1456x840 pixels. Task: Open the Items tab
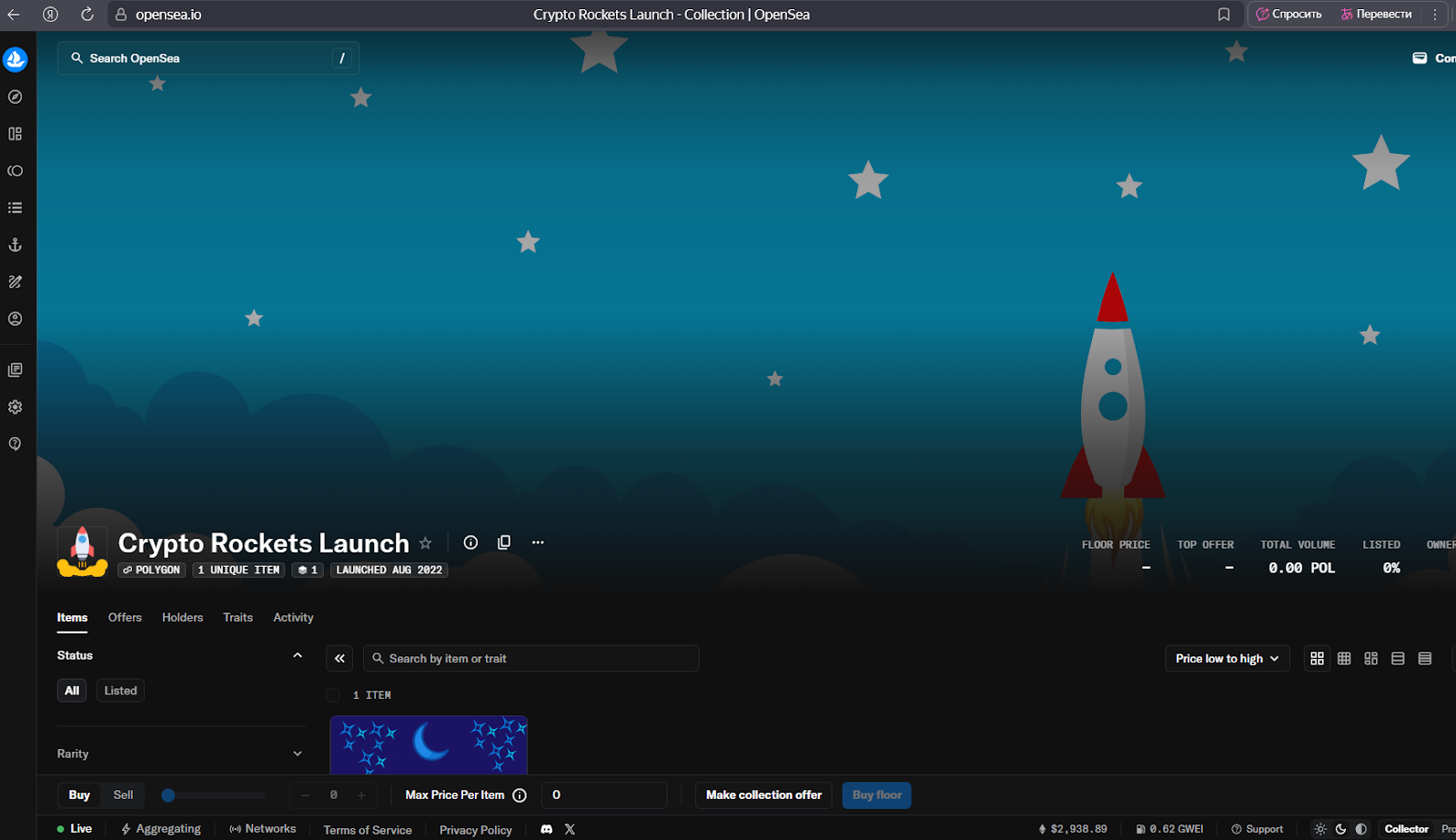[72, 617]
